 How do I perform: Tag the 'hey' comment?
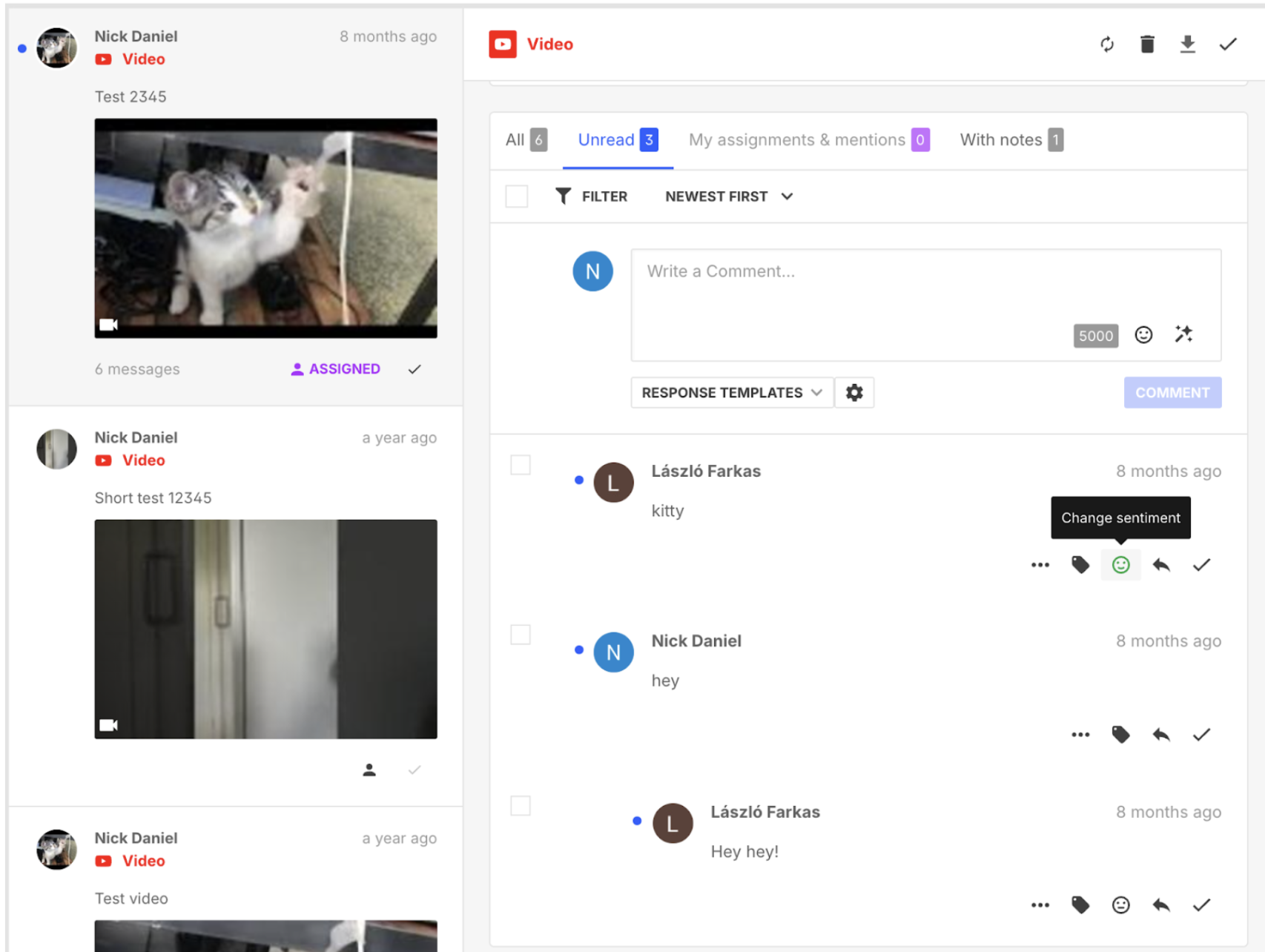coord(1120,735)
